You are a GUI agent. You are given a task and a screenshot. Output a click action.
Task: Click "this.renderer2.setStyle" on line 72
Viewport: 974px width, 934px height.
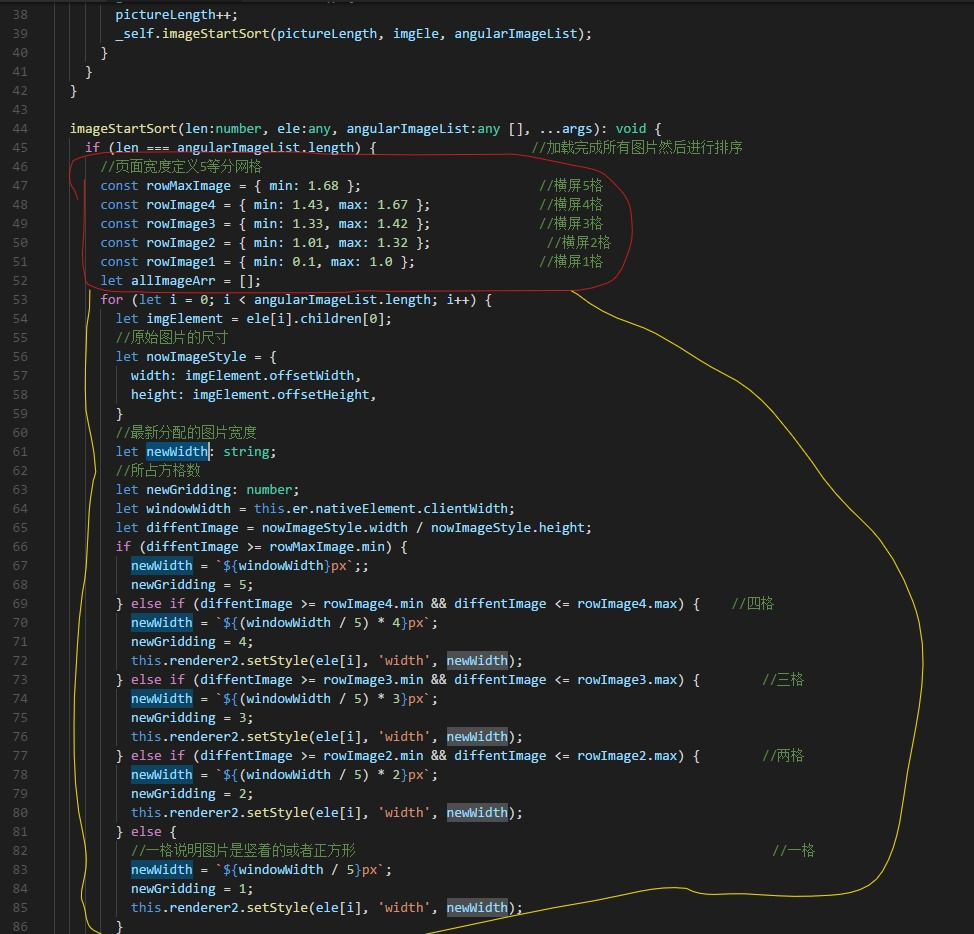click(219, 661)
